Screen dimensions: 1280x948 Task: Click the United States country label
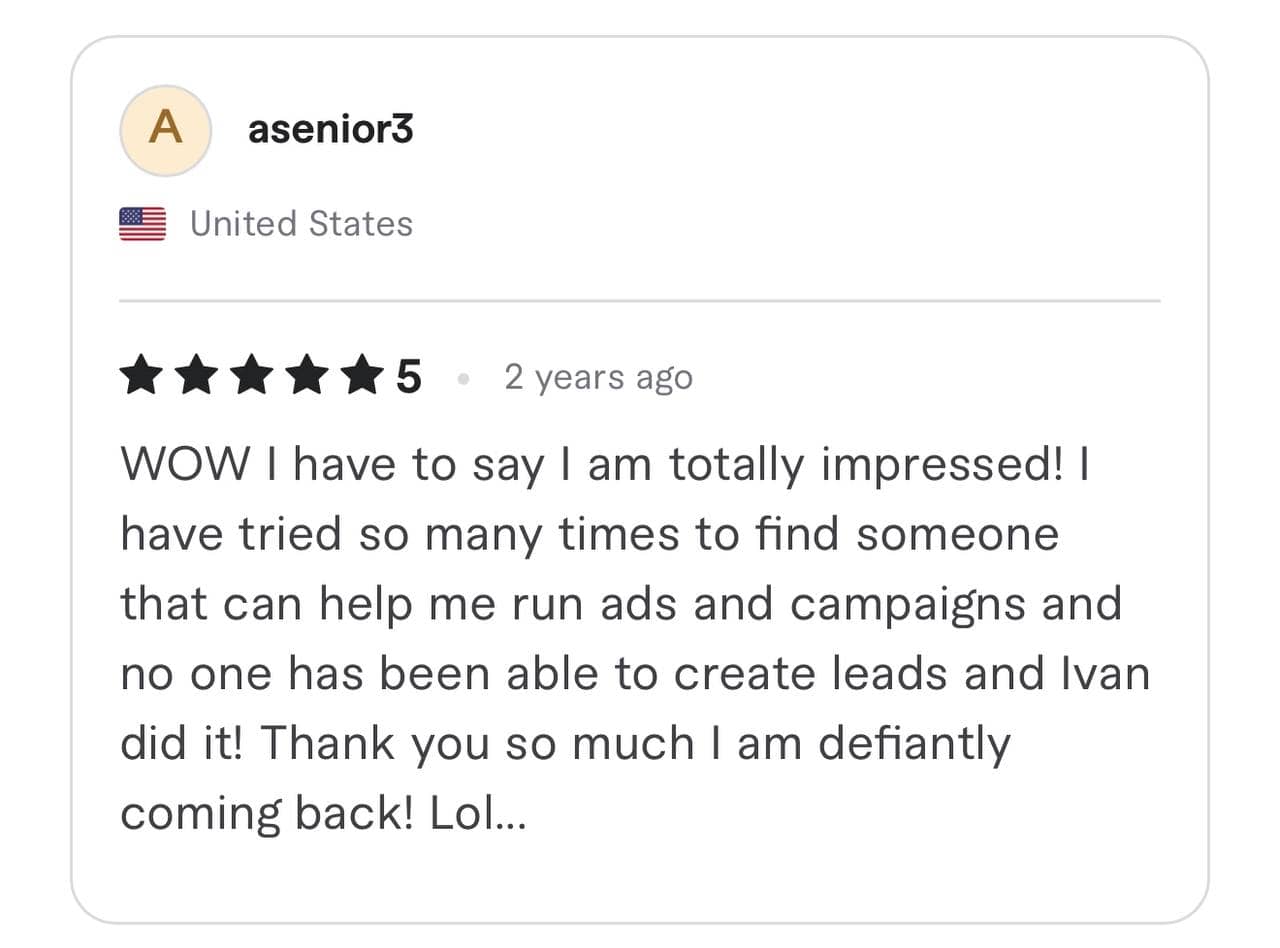pyautogui.click(x=301, y=224)
